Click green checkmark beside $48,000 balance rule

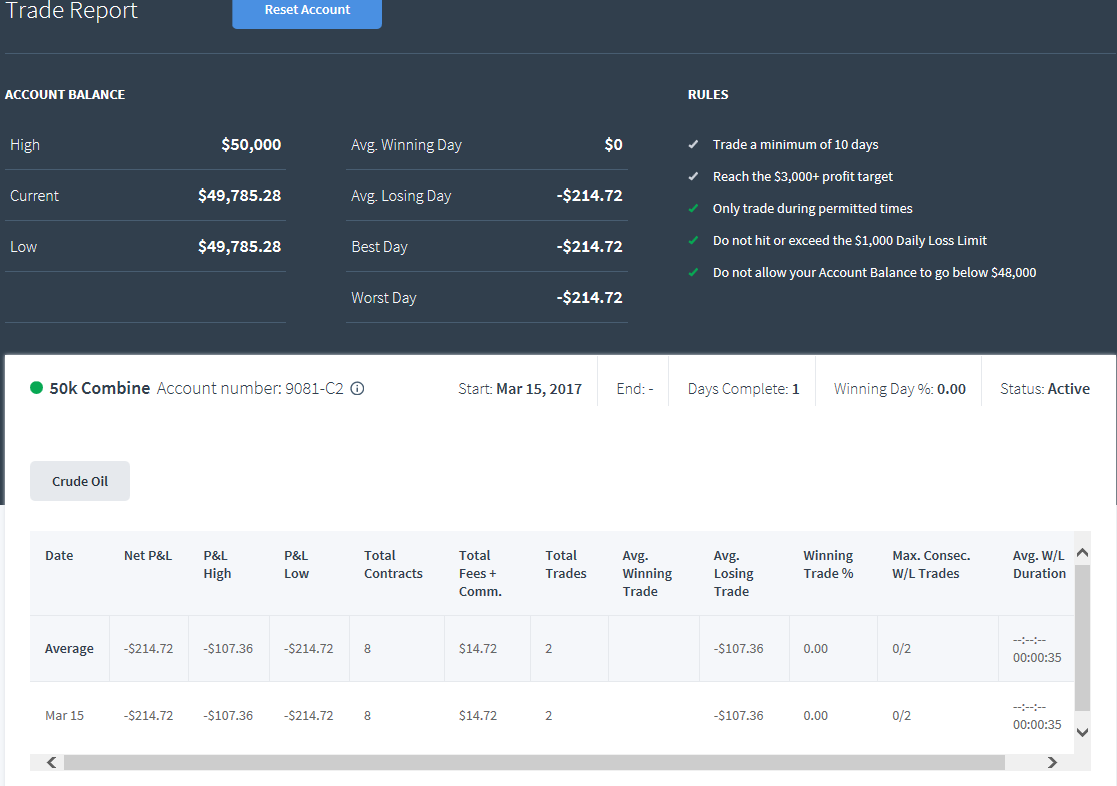tap(693, 272)
